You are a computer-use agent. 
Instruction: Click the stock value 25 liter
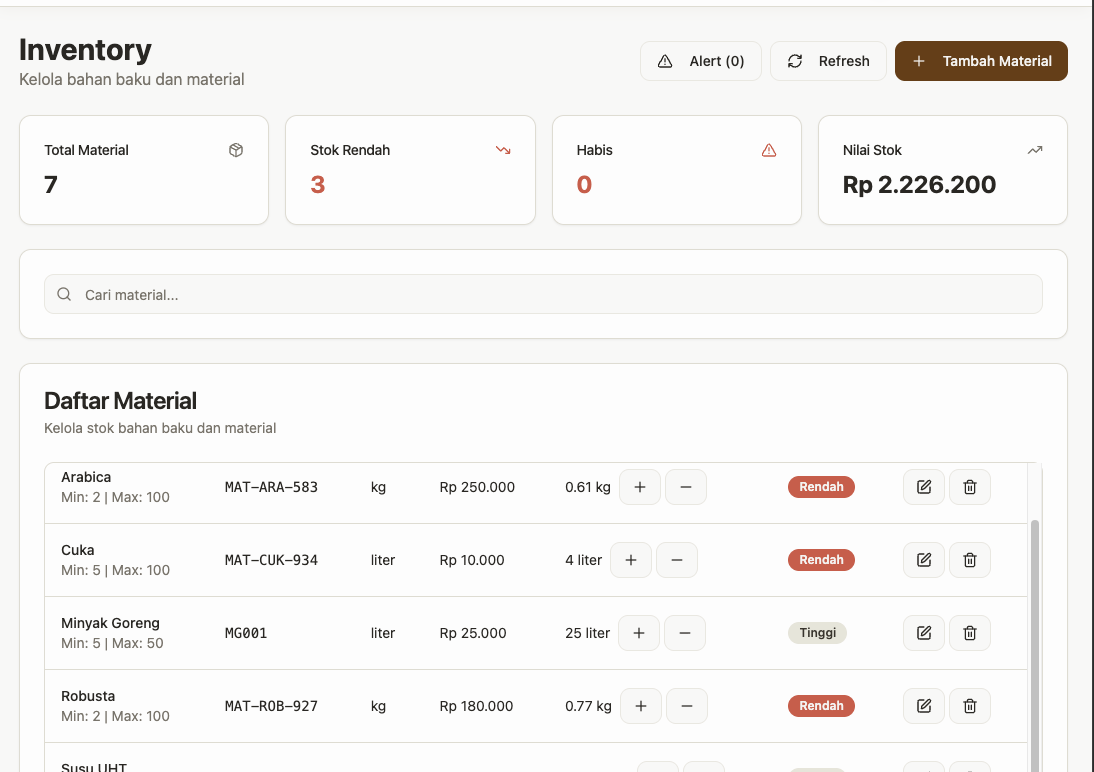[587, 633]
